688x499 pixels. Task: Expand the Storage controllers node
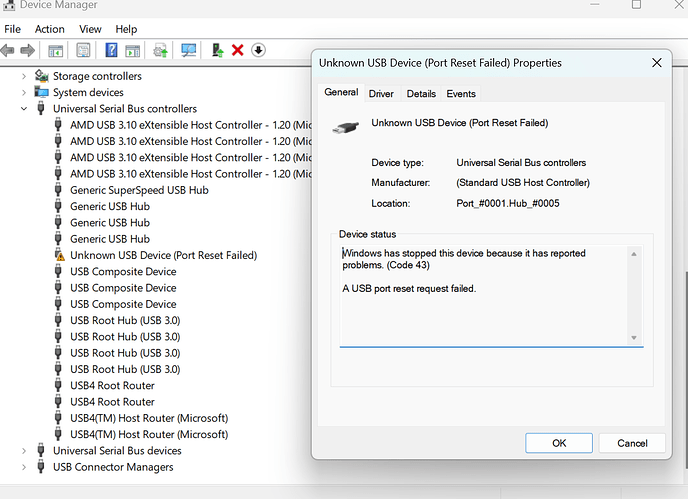[x=24, y=76]
